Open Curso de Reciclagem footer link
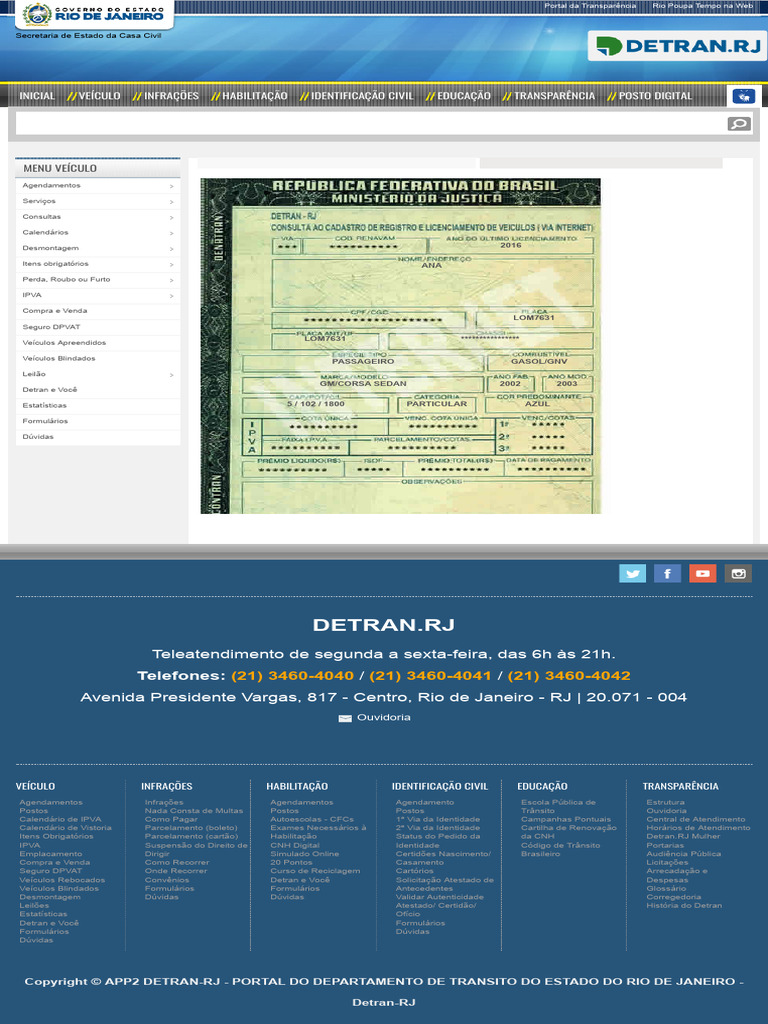This screenshot has height=1024, width=768. pyautogui.click(x=315, y=871)
